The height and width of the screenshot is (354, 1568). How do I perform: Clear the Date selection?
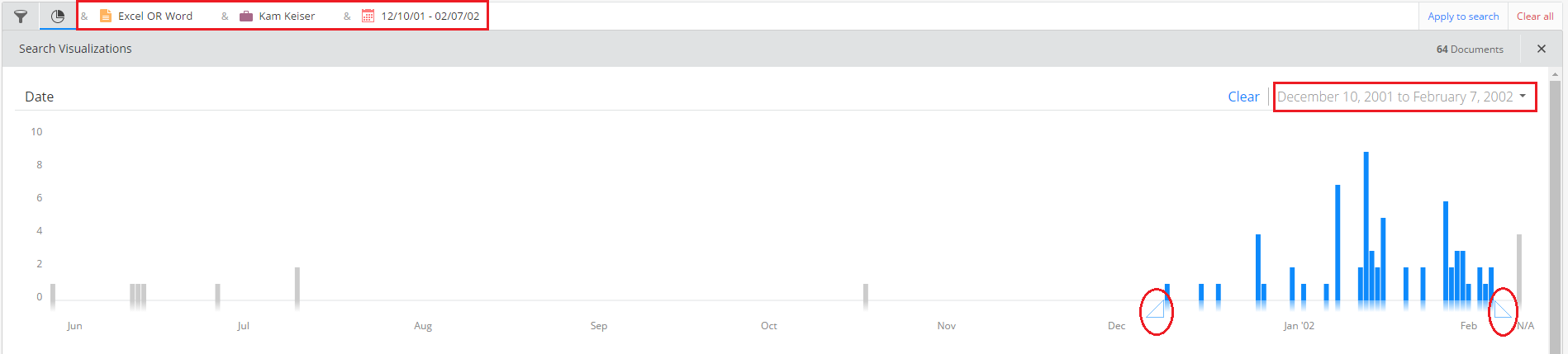(1243, 97)
